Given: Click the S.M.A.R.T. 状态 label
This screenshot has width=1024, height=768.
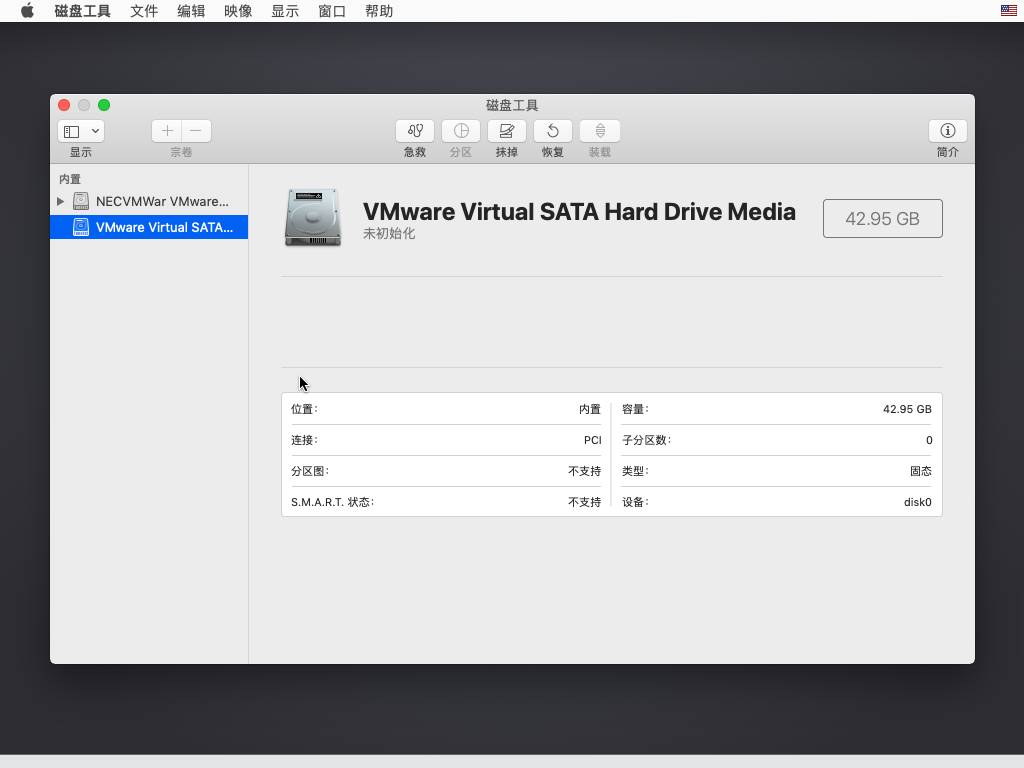Looking at the screenshot, I should click(x=332, y=502).
